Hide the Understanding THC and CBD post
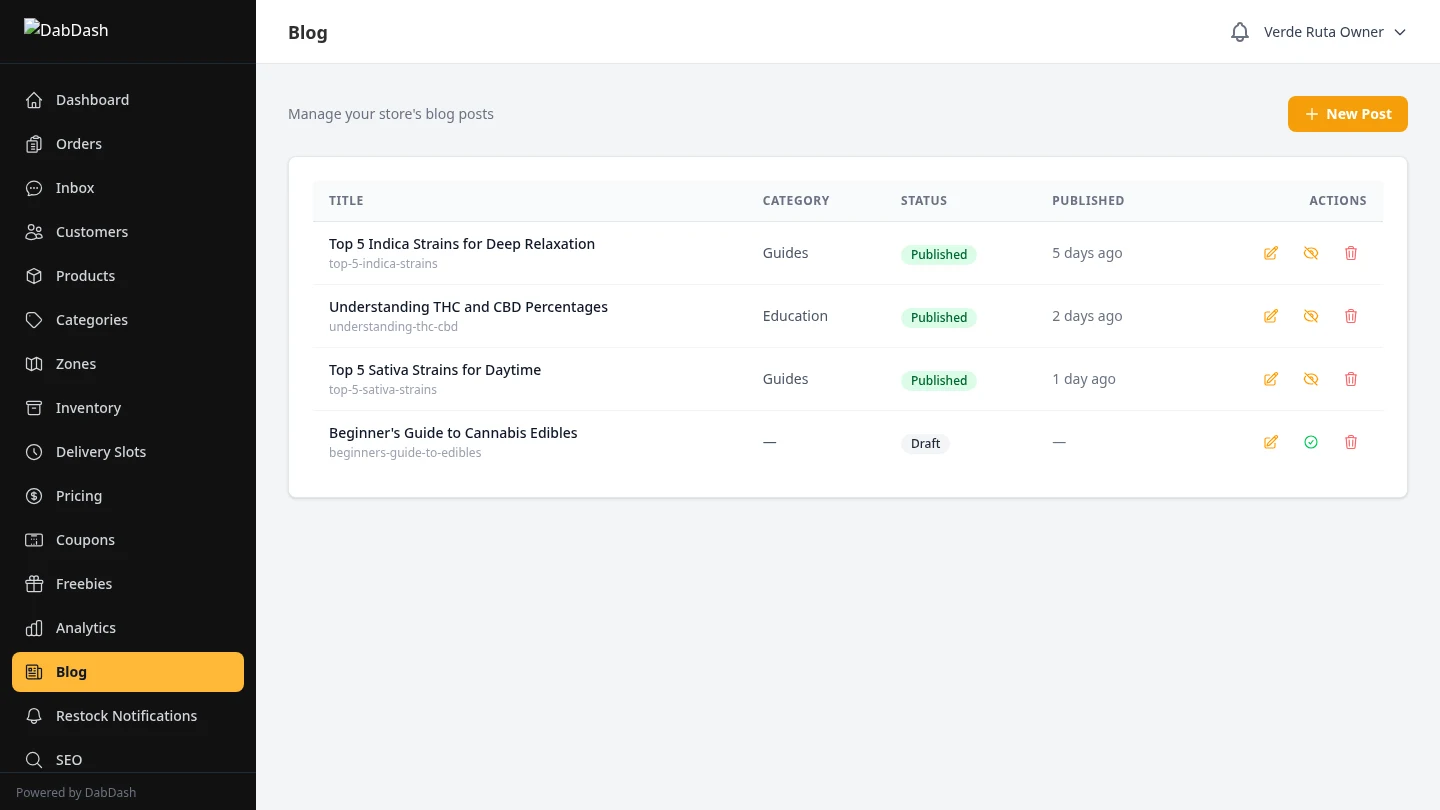 (1311, 315)
